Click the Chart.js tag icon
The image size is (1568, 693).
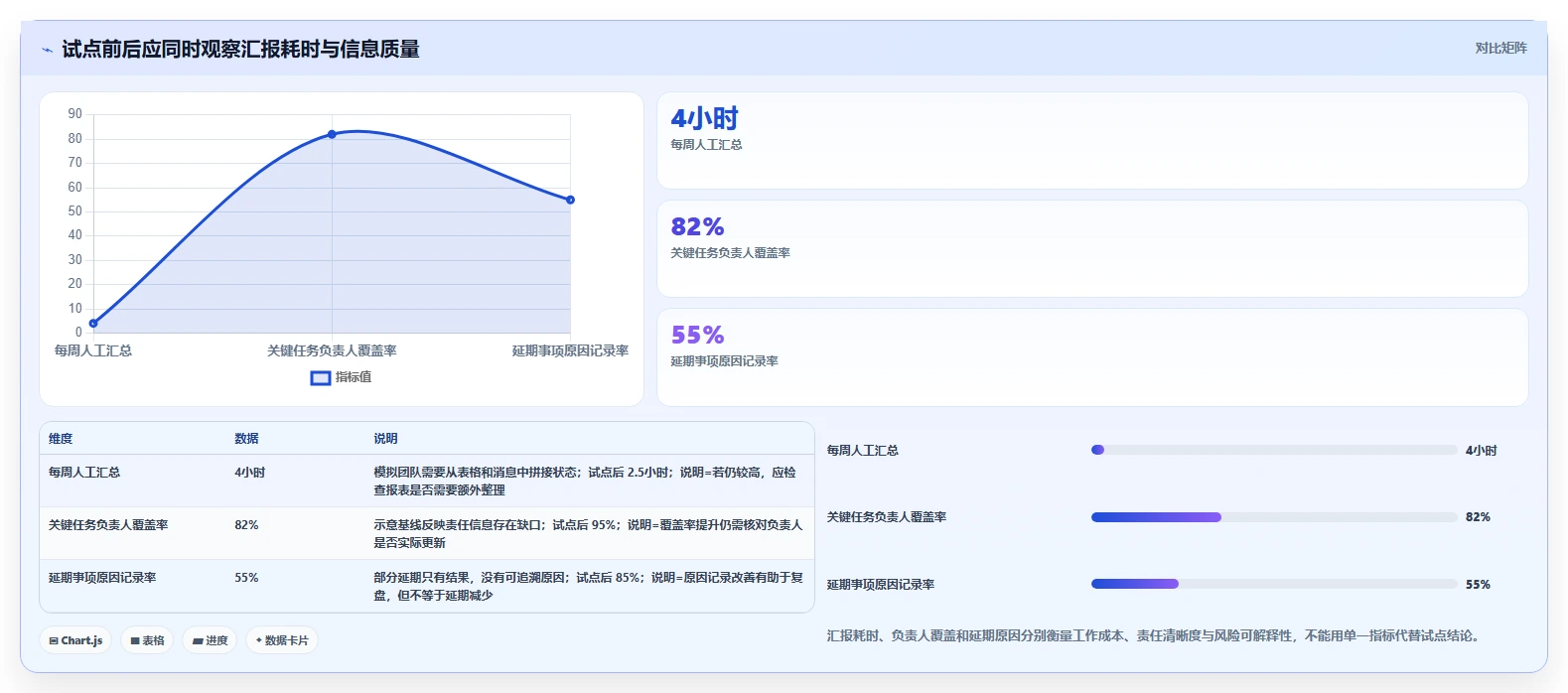pyautogui.click(x=54, y=641)
